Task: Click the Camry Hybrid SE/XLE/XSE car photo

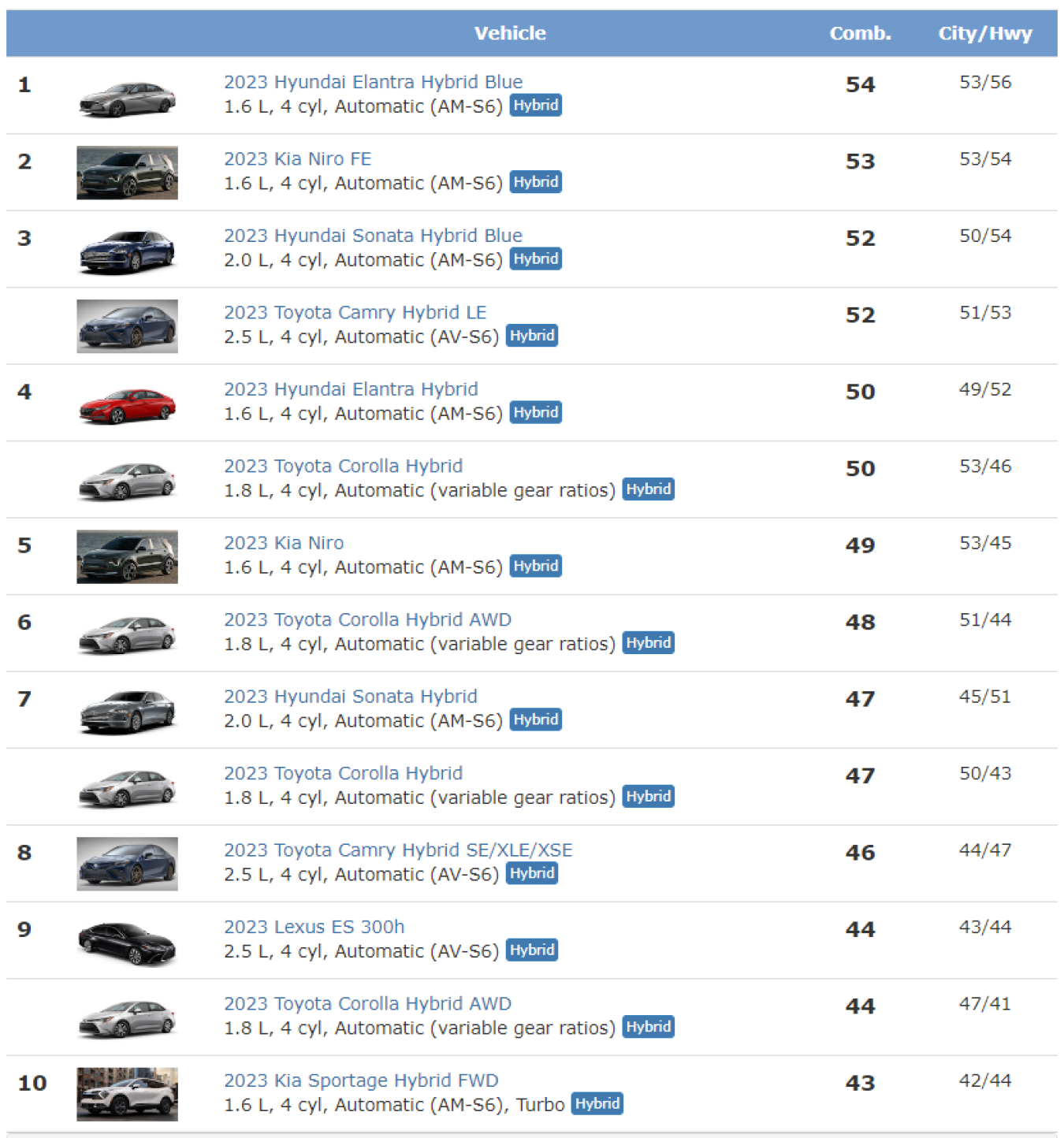Action: pyautogui.click(x=127, y=864)
